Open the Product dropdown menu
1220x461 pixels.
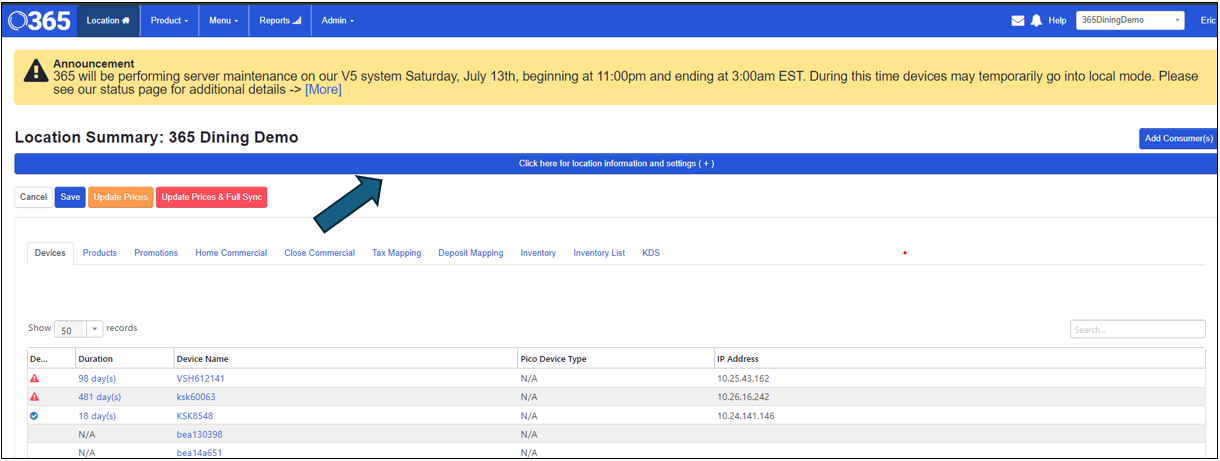click(x=169, y=21)
